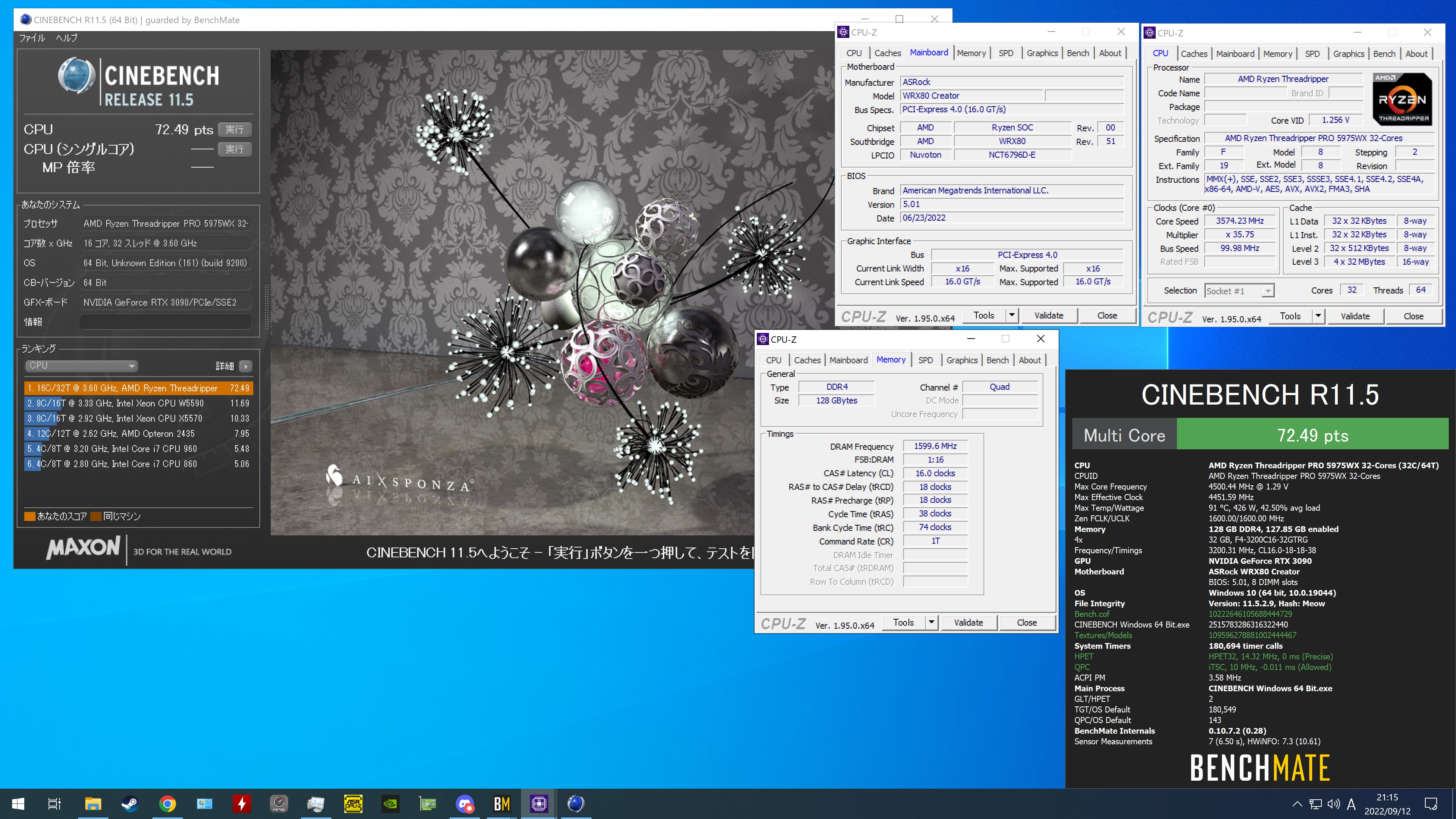Open the green network card icon on the taskbar
This screenshot has height=819, width=1456.
(428, 803)
